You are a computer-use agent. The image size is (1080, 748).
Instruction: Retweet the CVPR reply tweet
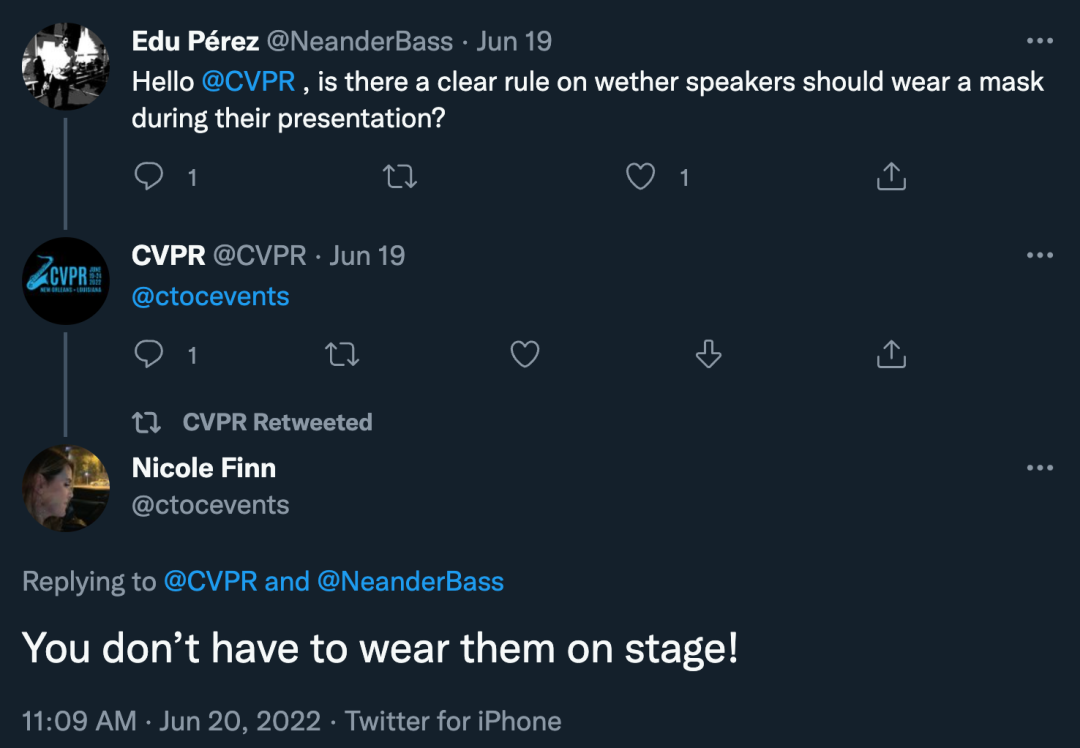343,354
